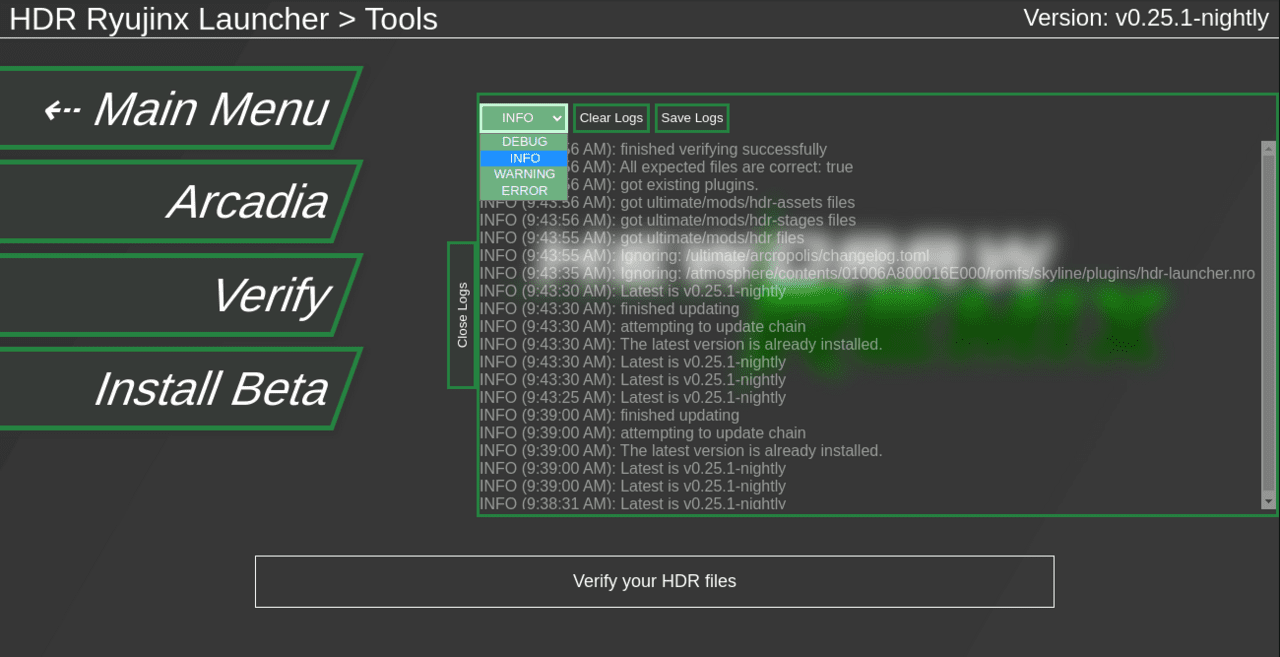Click log line 'All expected files are correct: true'
Viewport: 1280px width, 657px height.
click(666, 167)
